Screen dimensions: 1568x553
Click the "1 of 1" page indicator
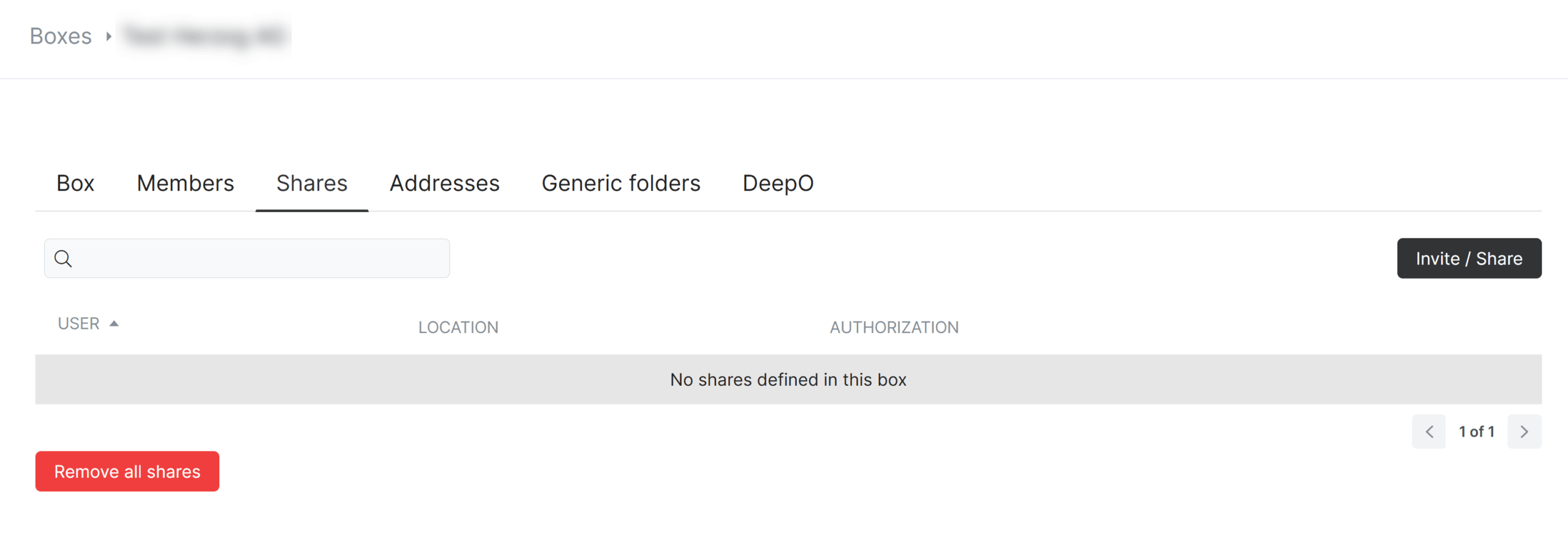pos(1477,432)
